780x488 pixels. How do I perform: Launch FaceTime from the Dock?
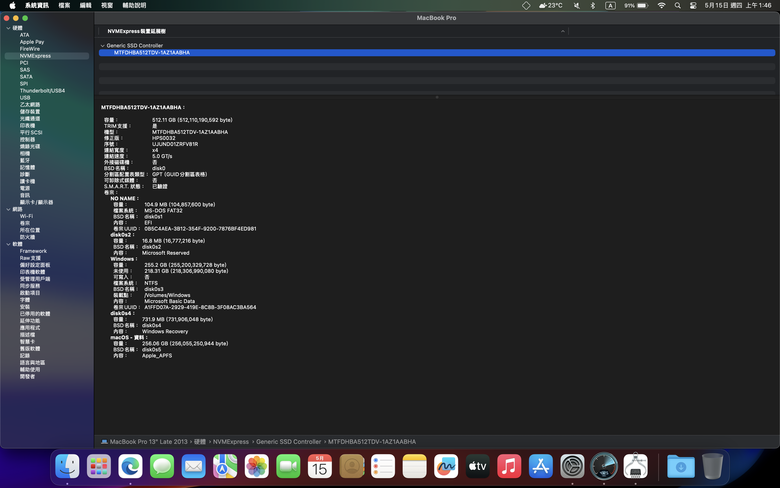coord(288,466)
